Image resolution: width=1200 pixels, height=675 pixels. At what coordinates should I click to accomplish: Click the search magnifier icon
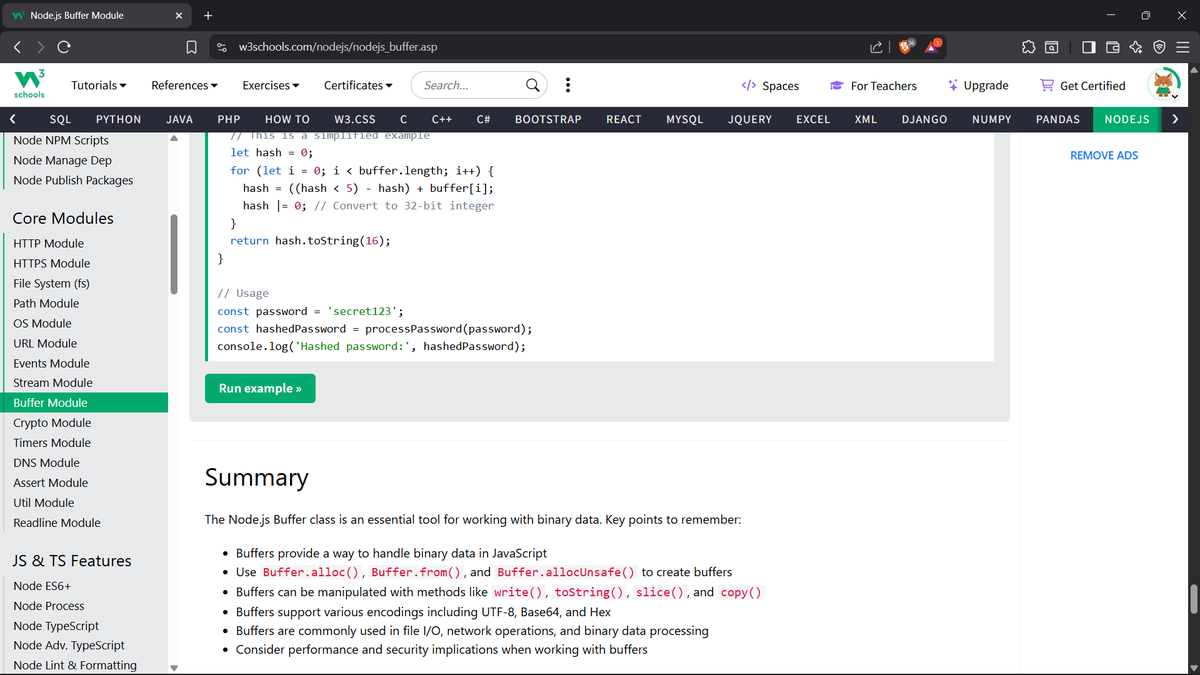click(x=534, y=85)
